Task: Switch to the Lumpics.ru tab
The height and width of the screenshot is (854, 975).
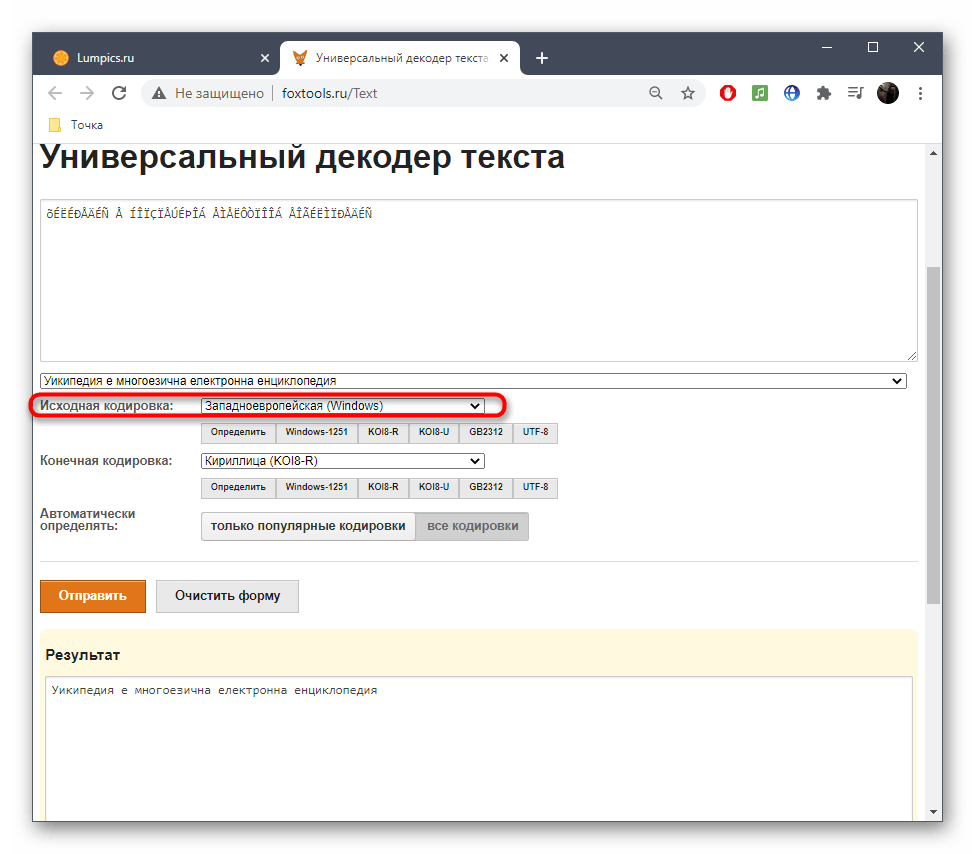Action: [150, 58]
